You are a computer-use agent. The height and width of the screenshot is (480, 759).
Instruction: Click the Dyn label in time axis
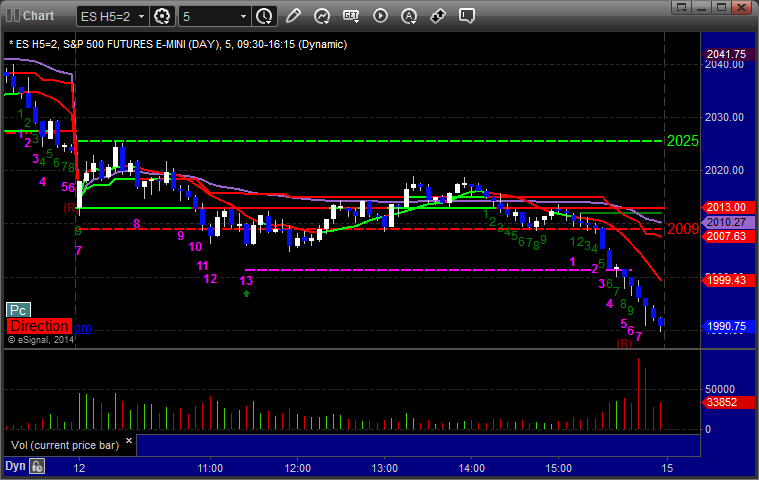(15, 466)
